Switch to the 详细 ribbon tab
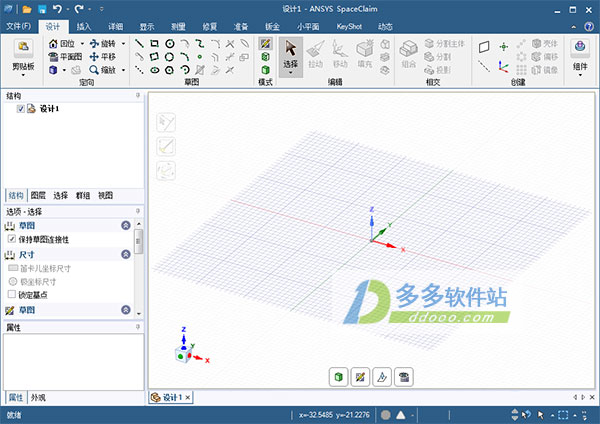This screenshot has height=424, width=600. [115, 26]
